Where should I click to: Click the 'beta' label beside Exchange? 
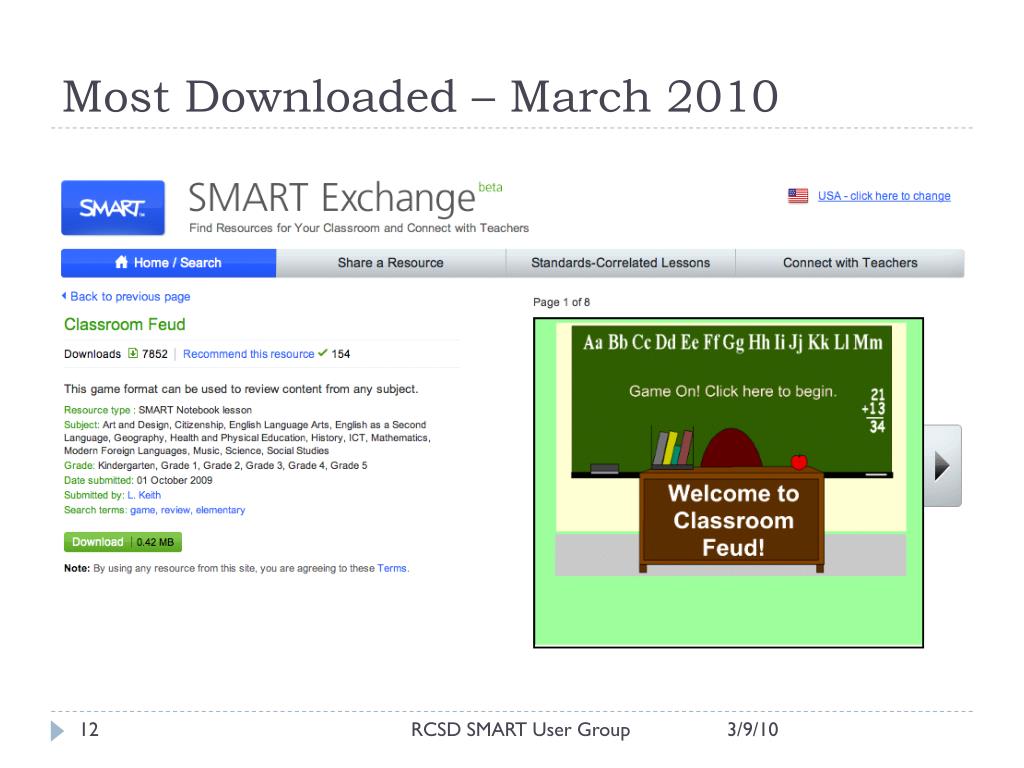coord(490,187)
